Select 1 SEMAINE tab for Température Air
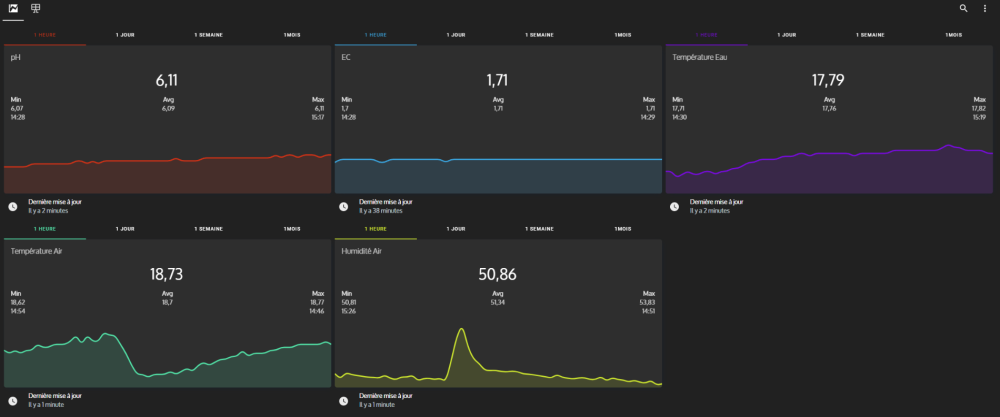Image resolution: width=1000 pixels, height=417 pixels. tap(209, 229)
